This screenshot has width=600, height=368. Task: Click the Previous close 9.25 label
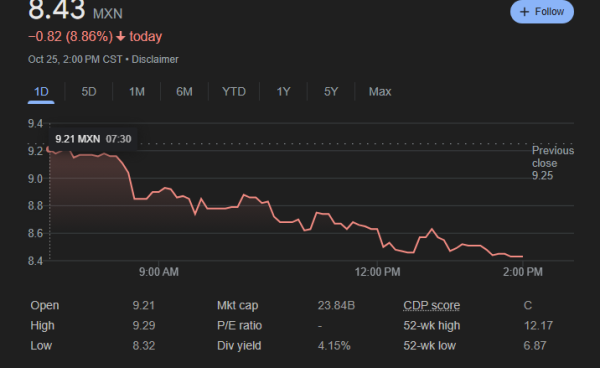click(553, 163)
